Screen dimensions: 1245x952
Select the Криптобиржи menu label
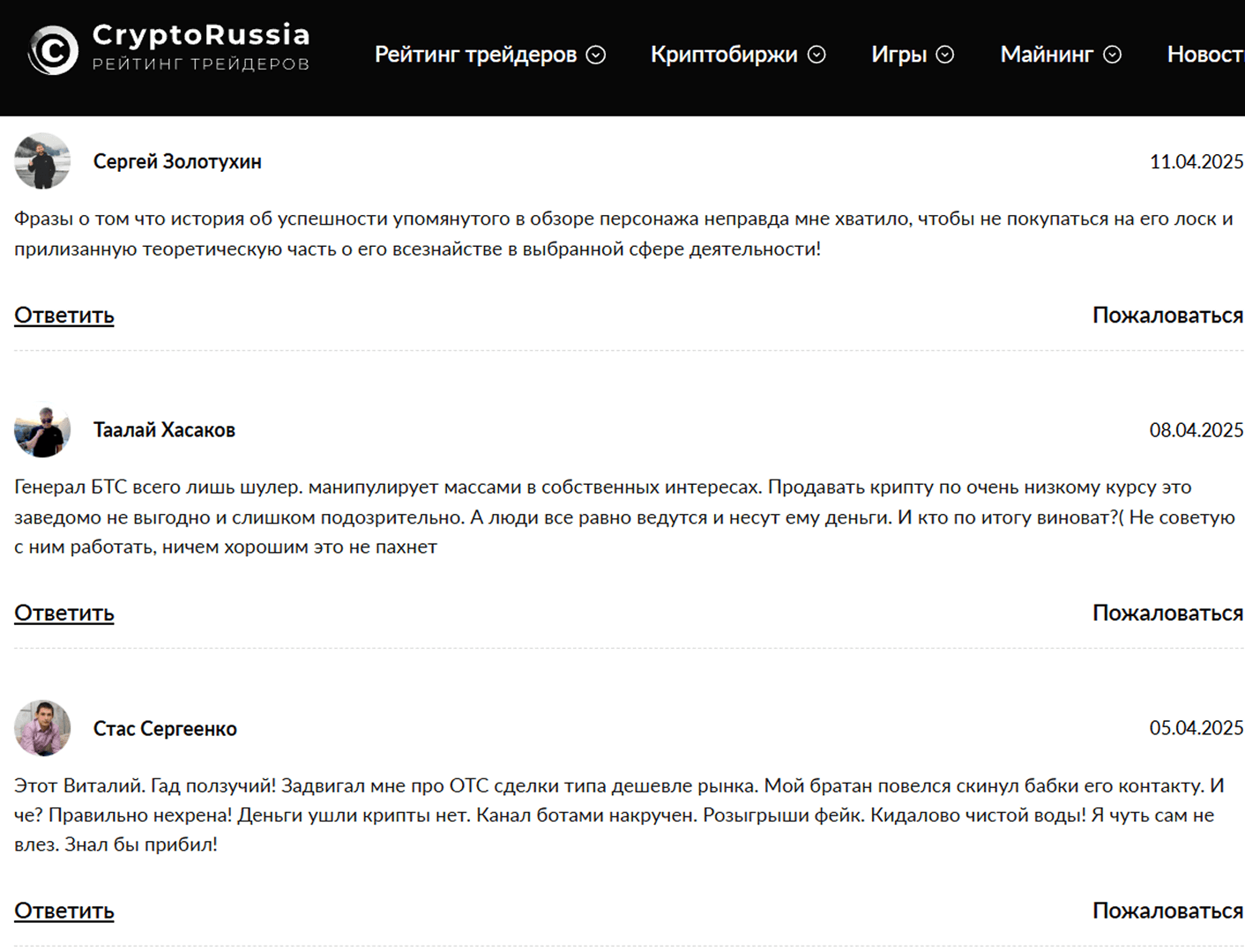tap(724, 55)
